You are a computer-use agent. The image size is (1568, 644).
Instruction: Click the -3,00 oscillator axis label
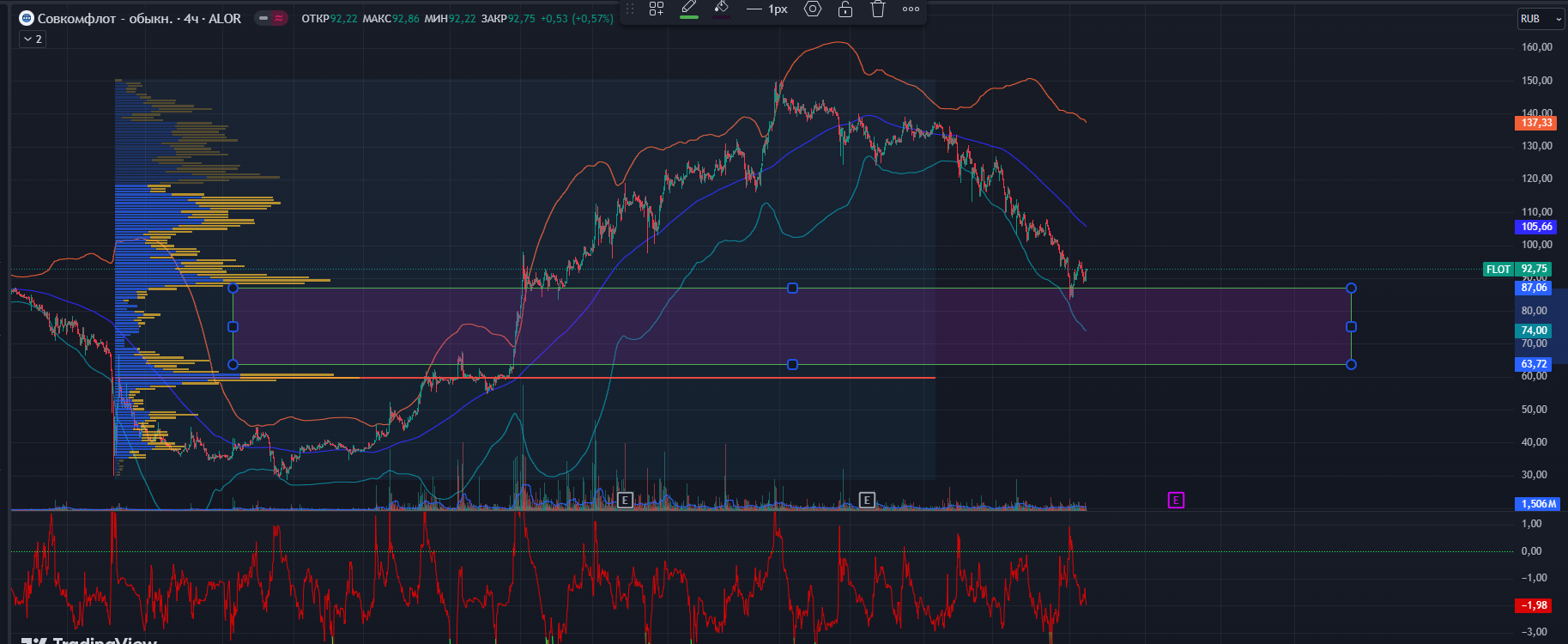point(1534,632)
